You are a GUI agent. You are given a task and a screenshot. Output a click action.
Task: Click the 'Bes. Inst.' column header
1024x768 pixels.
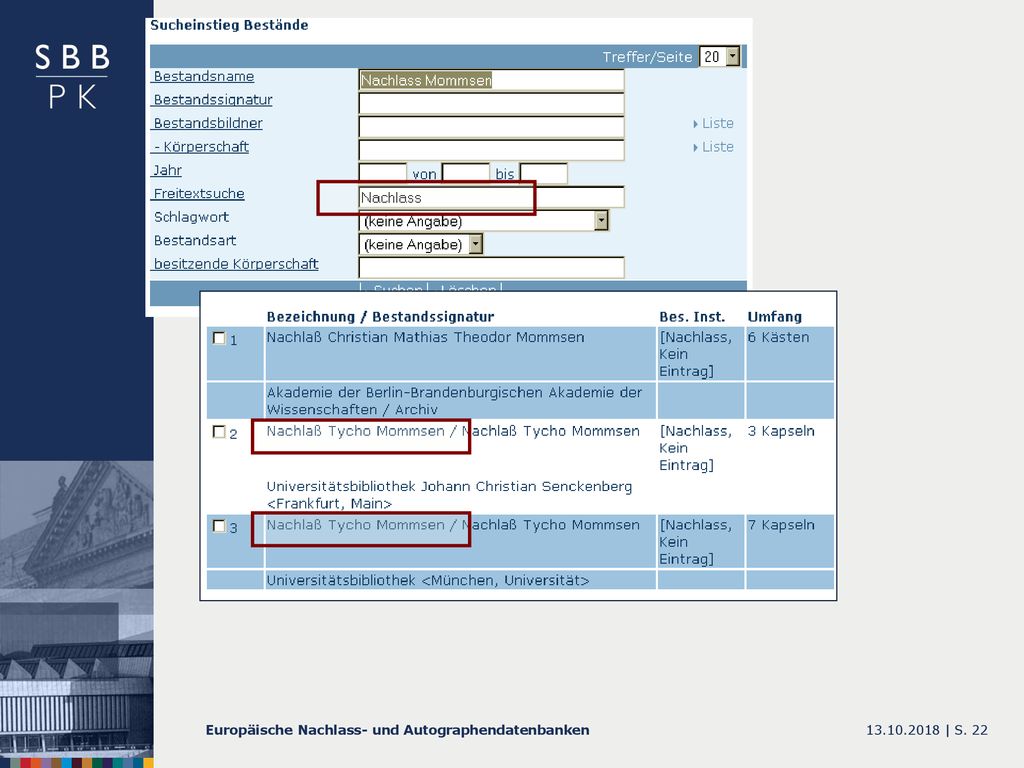pyautogui.click(x=692, y=317)
